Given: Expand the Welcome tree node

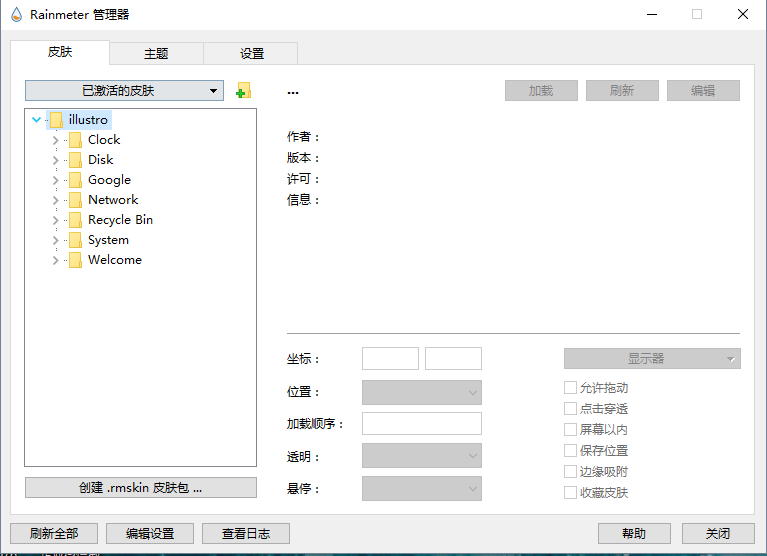Looking at the screenshot, I should (55, 260).
